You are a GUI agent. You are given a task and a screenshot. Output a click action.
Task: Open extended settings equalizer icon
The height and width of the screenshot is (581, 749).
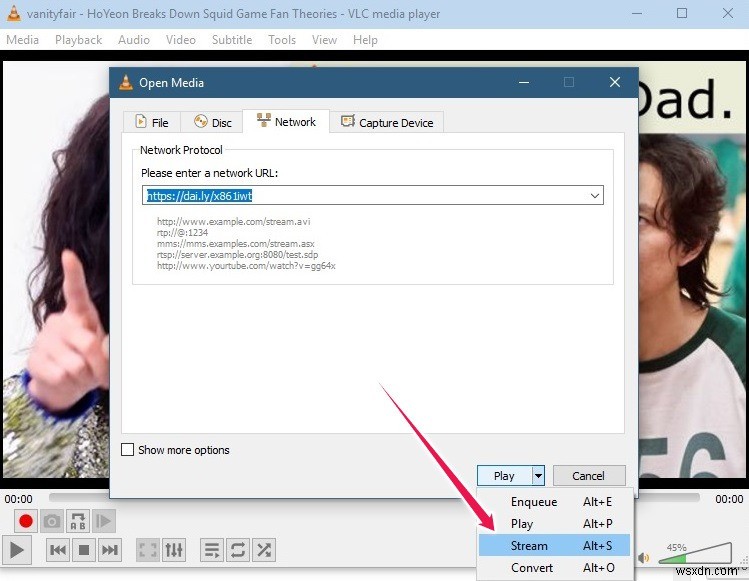[x=174, y=550]
